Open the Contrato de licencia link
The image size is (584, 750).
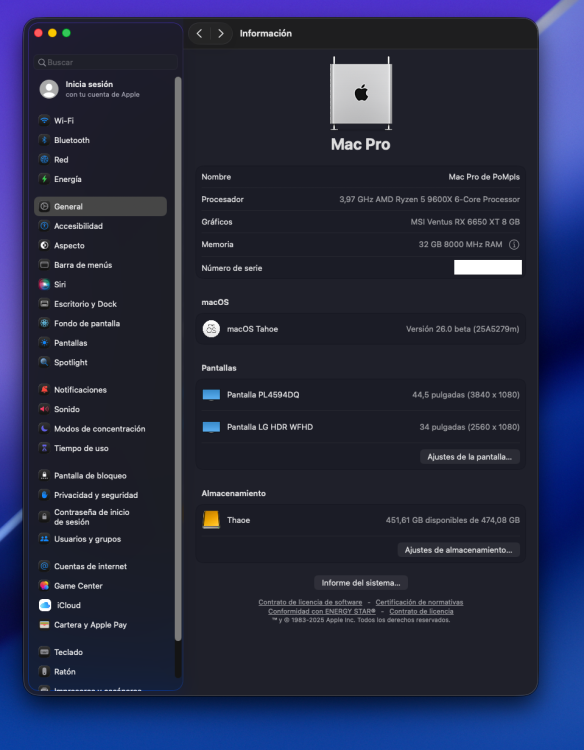pyautogui.click(x=421, y=611)
